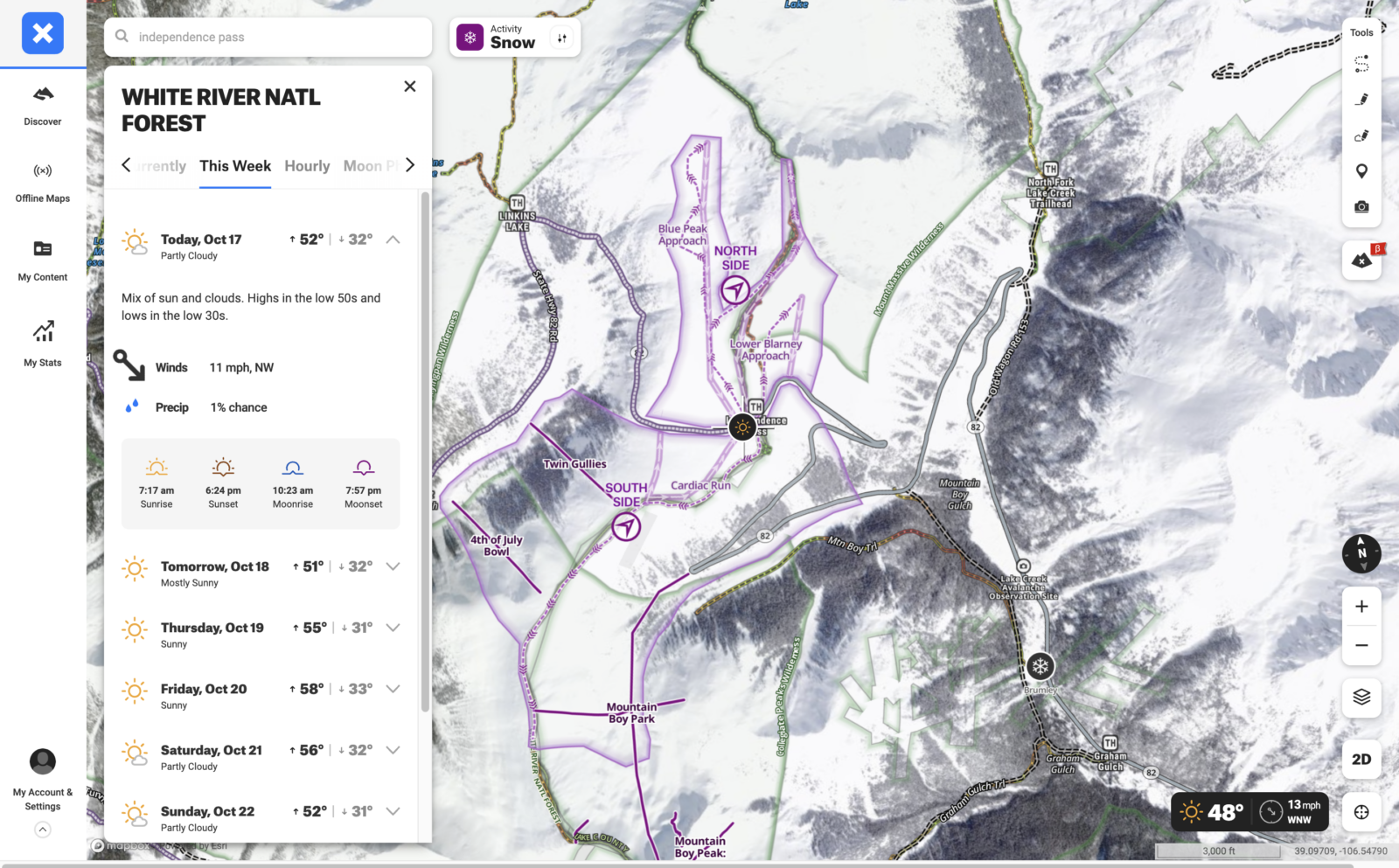Image resolution: width=1399 pixels, height=868 pixels.
Task: Switch to the Hourly weather tab
Action: [x=307, y=166]
